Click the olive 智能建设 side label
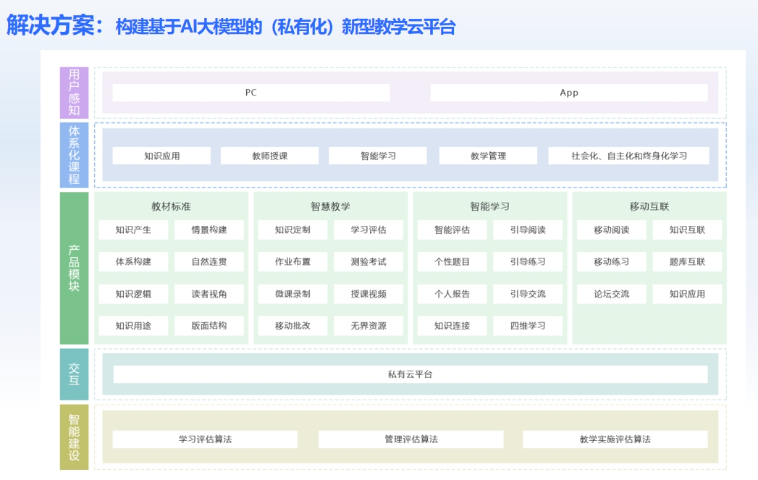Screen dimensions: 758x480 click(x=74, y=437)
